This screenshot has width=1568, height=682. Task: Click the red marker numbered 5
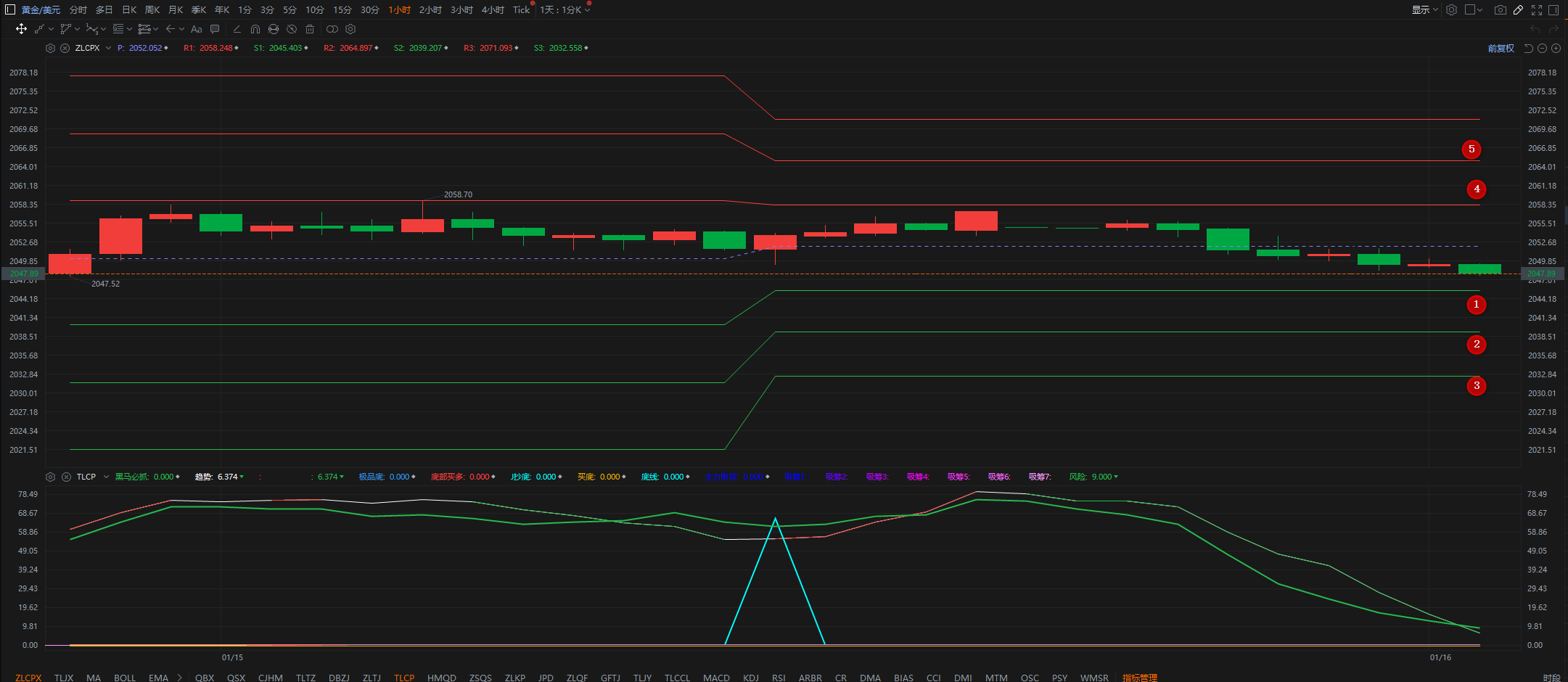coord(1471,149)
